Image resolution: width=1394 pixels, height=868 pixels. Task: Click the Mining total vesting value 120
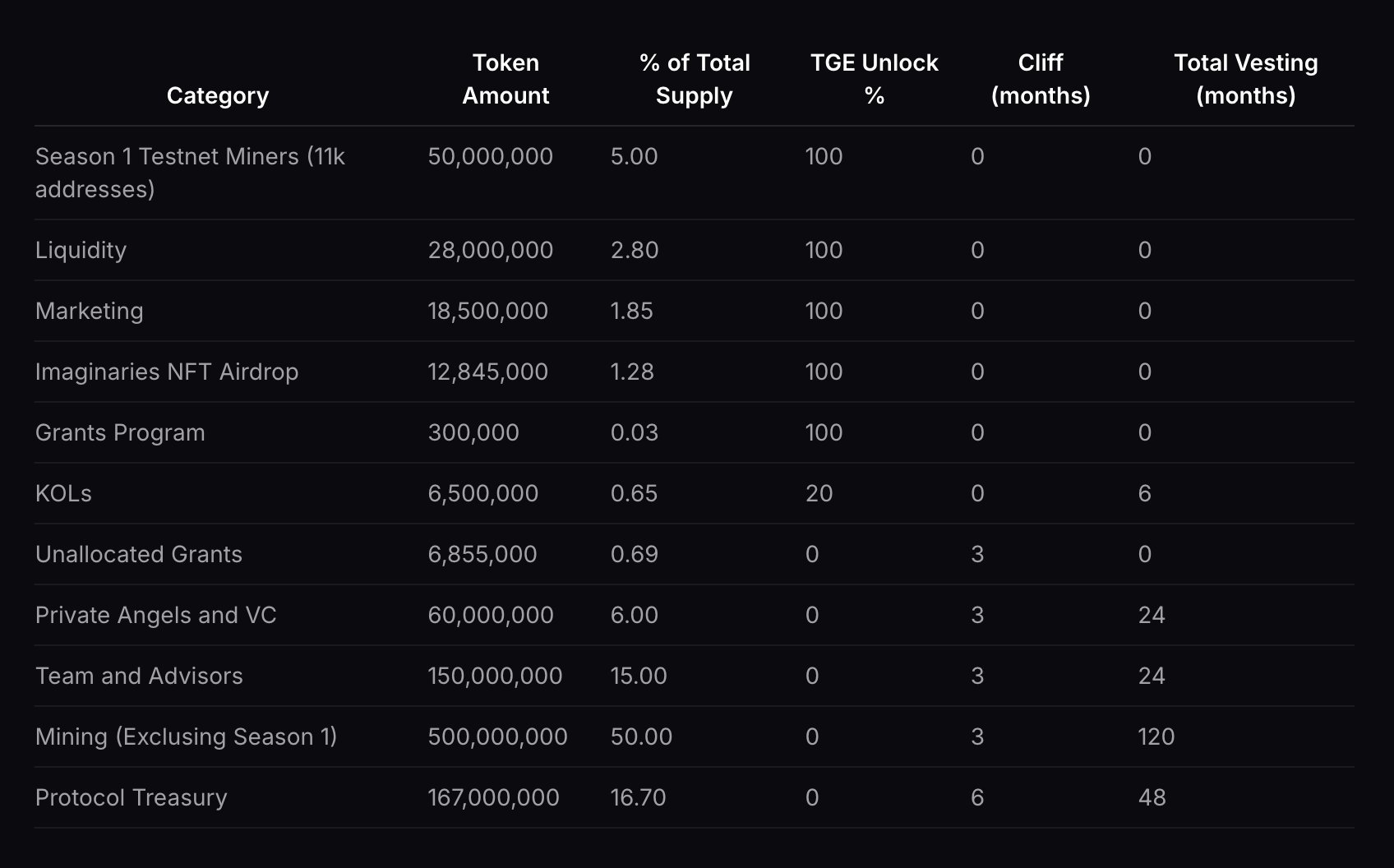tap(1156, 736)
